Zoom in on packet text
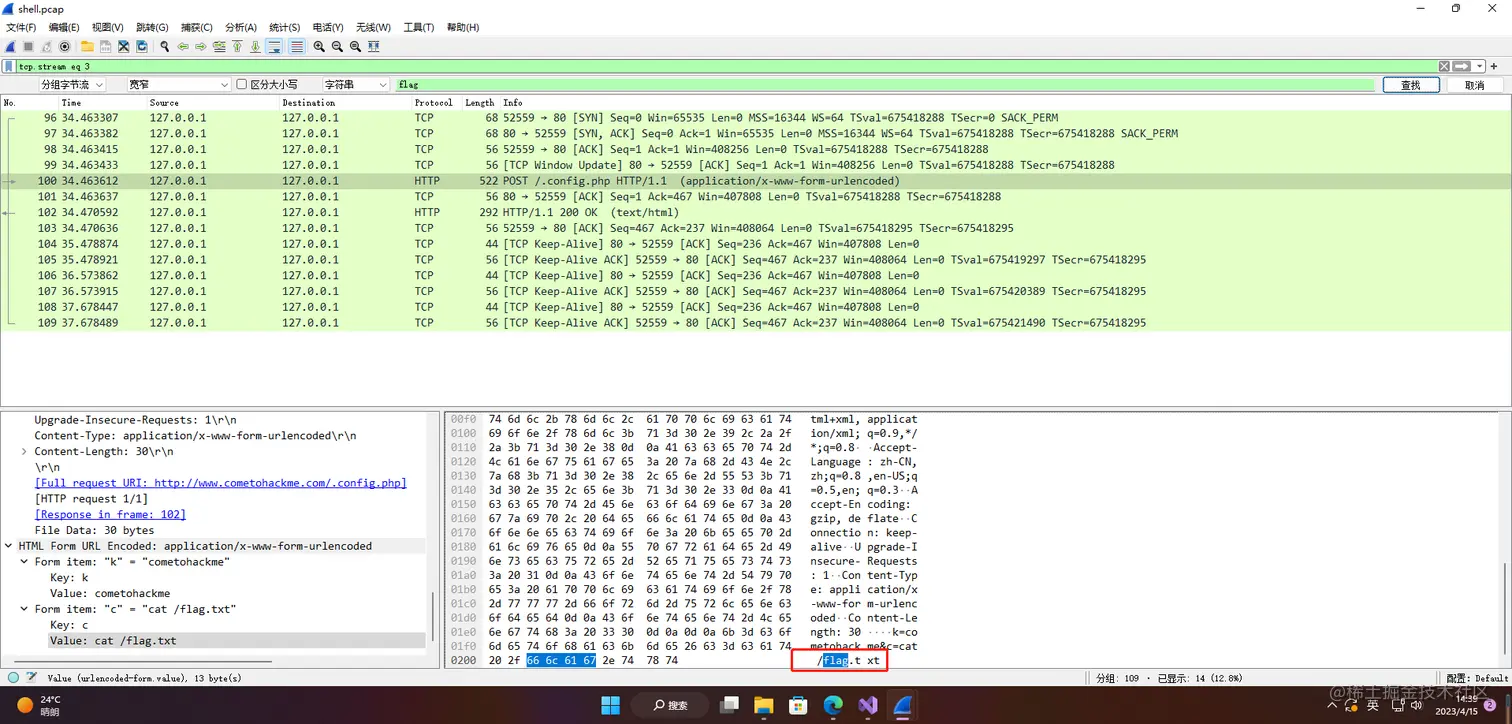 click(319, 46)
